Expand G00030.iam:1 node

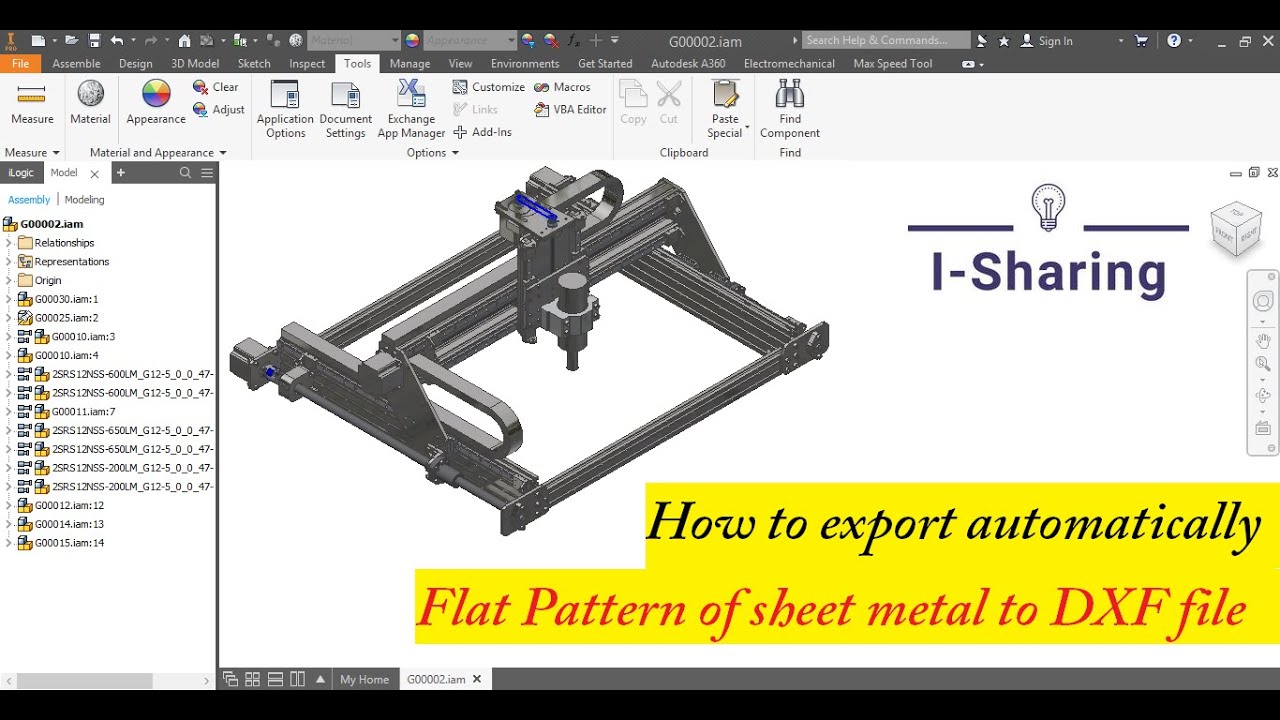coord(9,299)
